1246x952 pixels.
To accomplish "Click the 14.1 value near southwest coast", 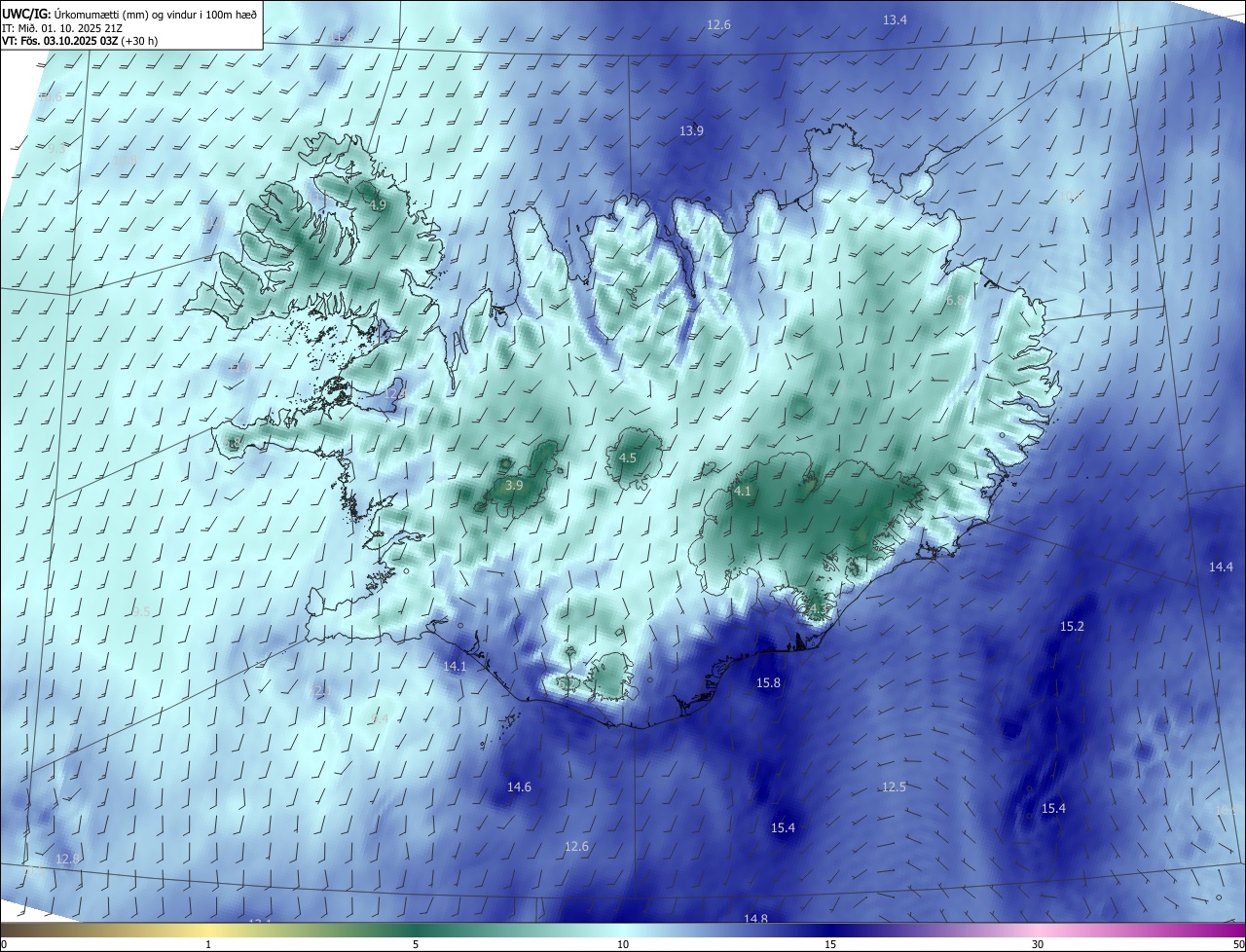I will pyautogui.click(x=455, y=667).
